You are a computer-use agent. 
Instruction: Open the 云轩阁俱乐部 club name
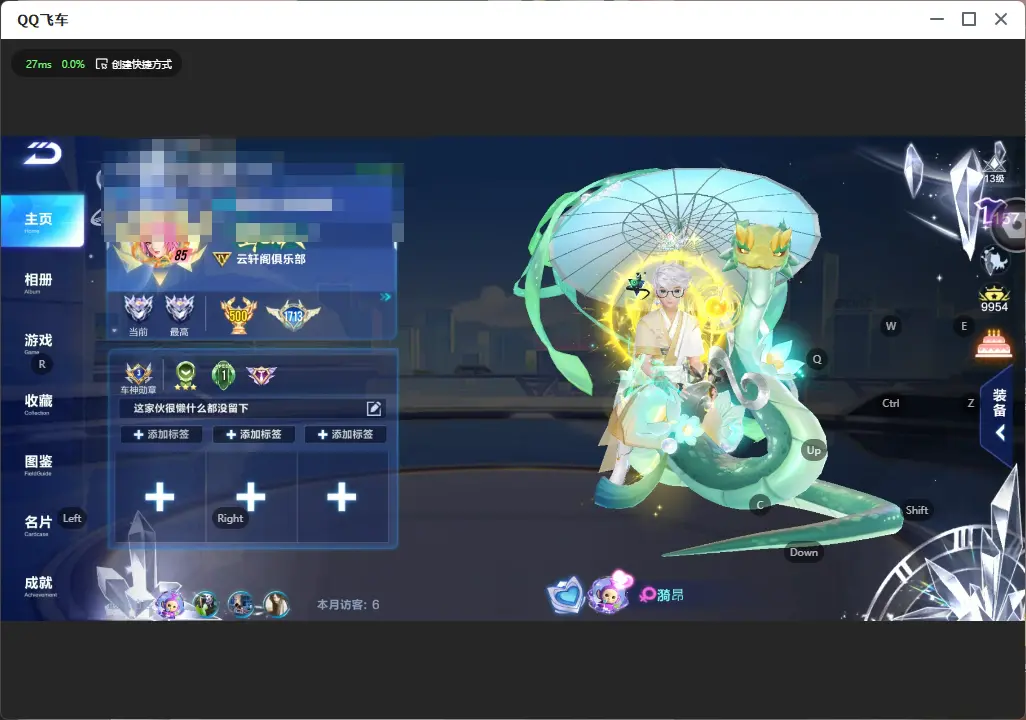(x=271, y=259)
